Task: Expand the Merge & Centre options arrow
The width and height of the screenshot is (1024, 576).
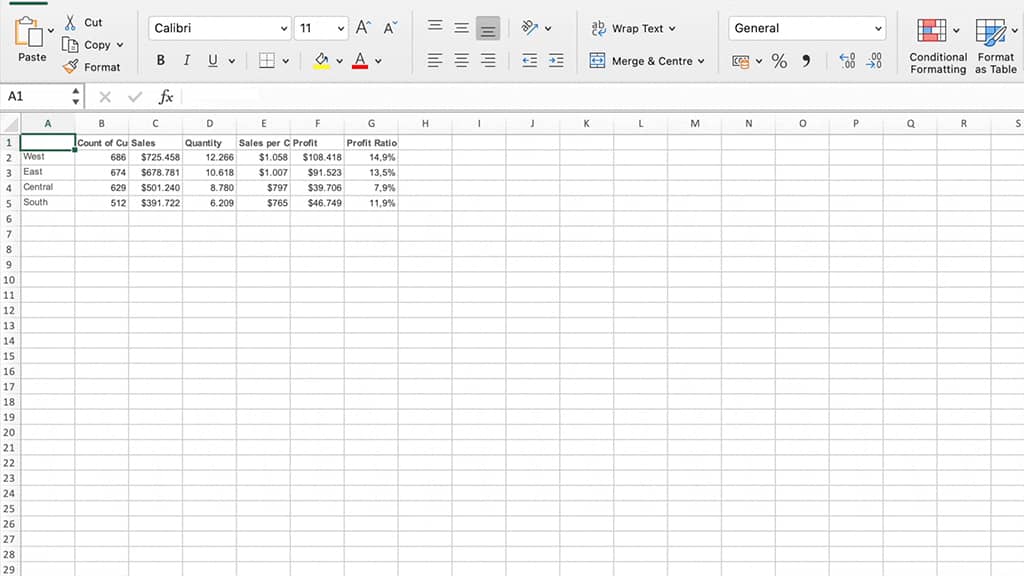Action: point(701,61)
